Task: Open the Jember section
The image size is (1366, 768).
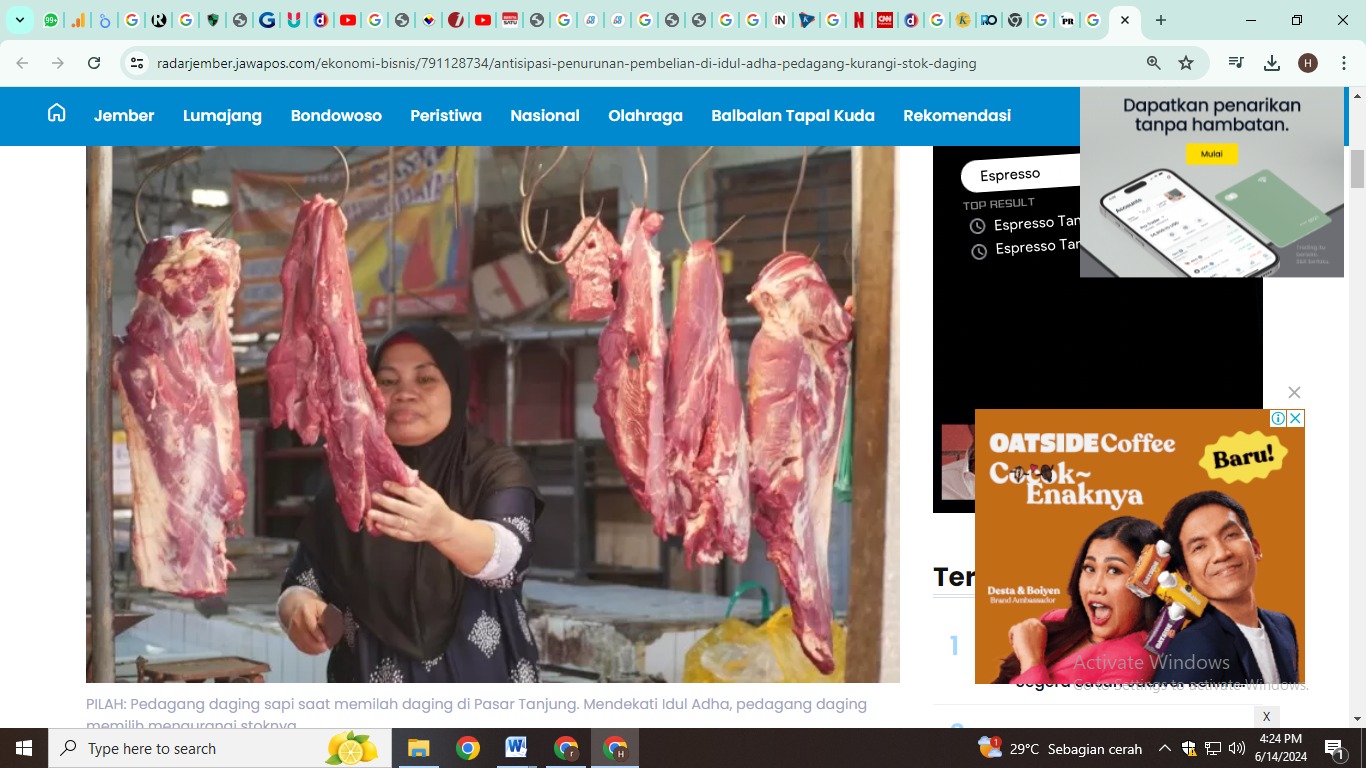Action: [x=124, y=116]
